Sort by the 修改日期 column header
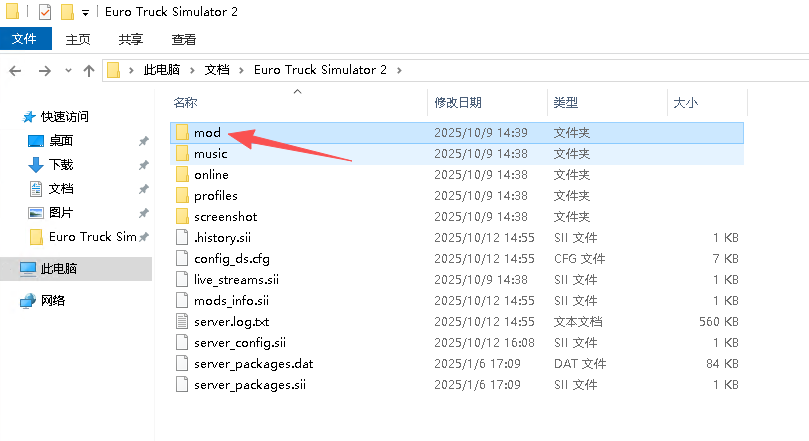Viewport: 809px width, 441px height. tap(458, 102)
